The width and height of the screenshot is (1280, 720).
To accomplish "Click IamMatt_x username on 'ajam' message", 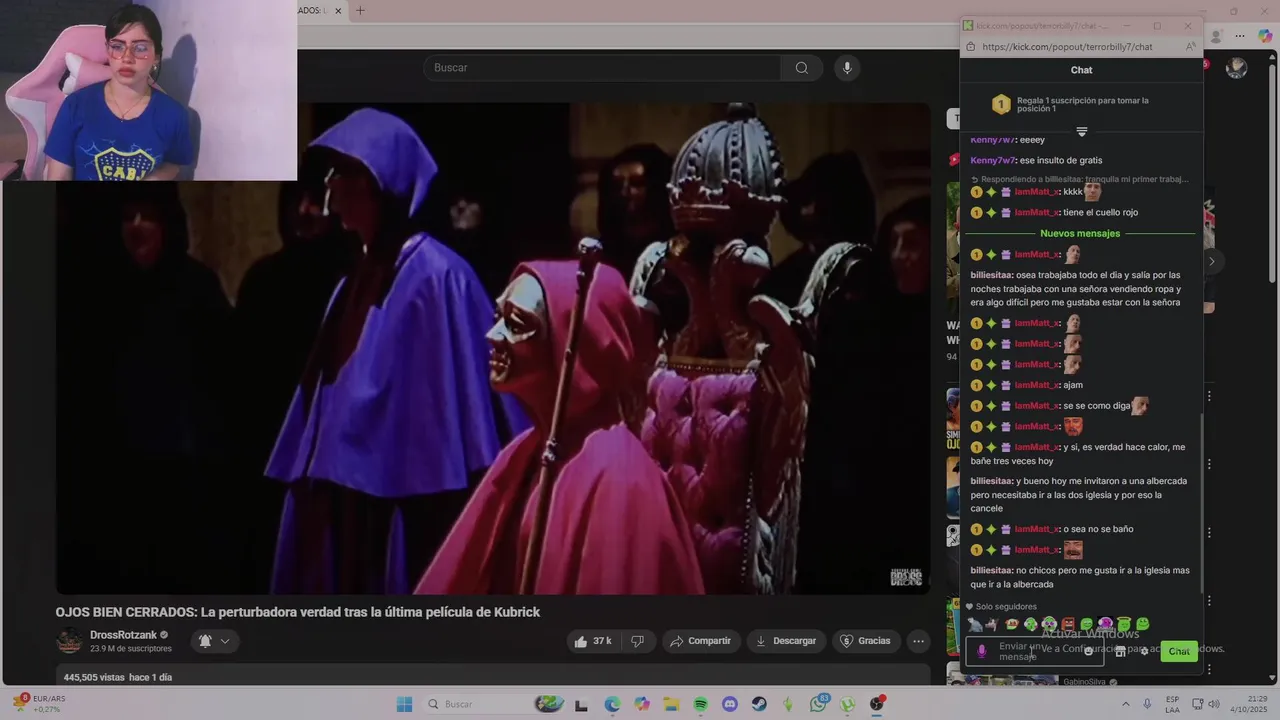I will pos(1036,385).
